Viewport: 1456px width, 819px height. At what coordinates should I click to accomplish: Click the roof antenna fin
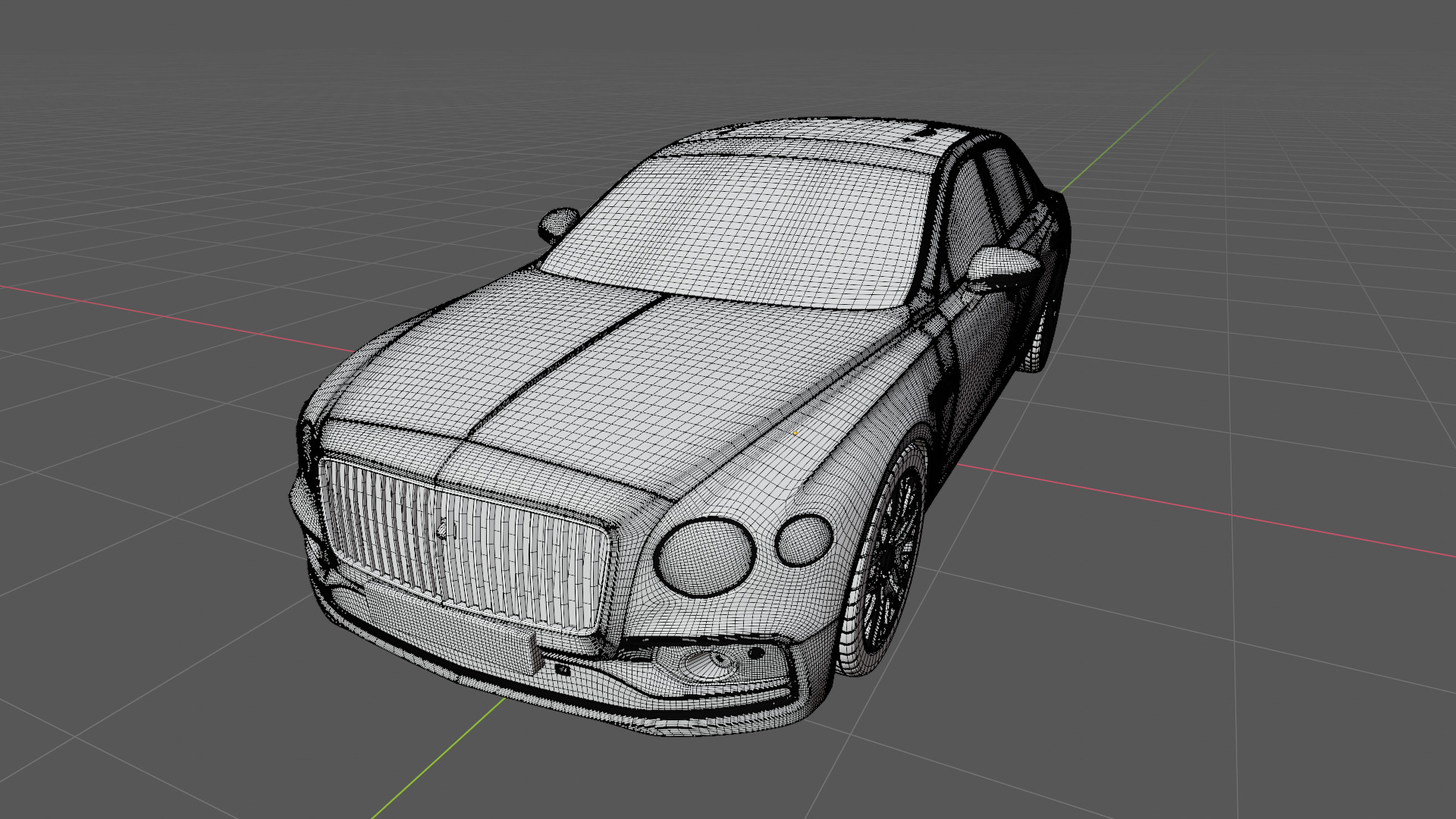[923, 133]
